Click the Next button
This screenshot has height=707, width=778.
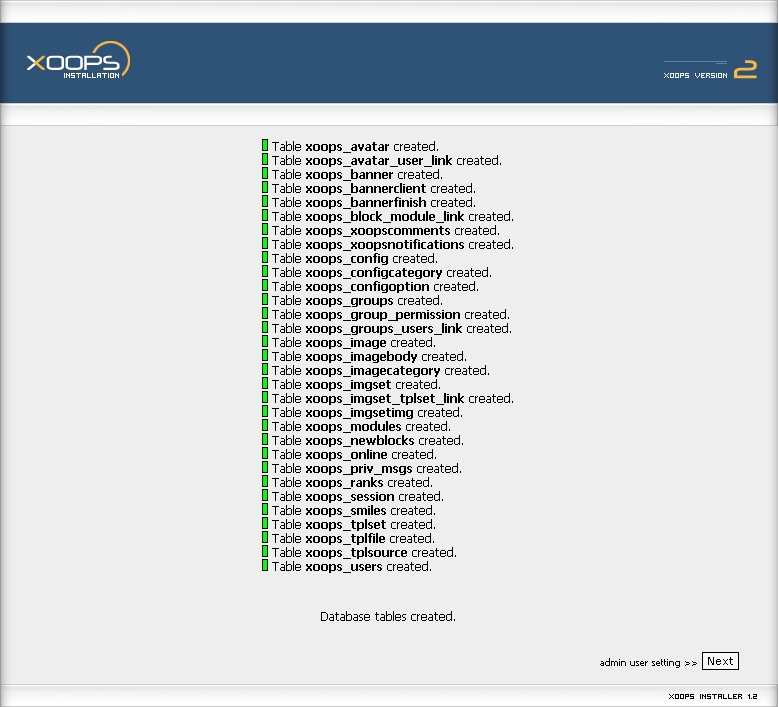[720, 661]
